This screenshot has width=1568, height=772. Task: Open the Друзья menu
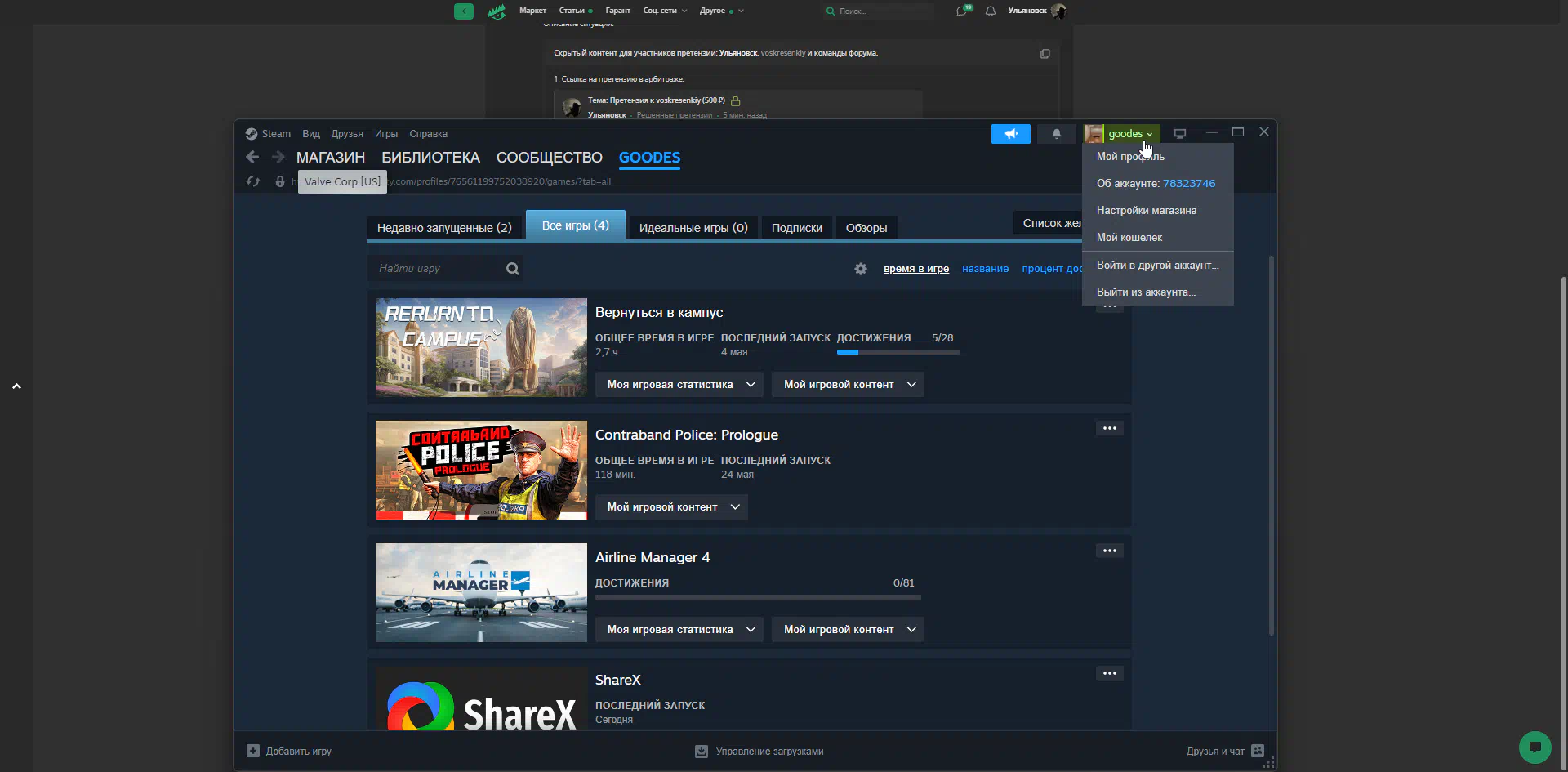[x=347, y=134]
